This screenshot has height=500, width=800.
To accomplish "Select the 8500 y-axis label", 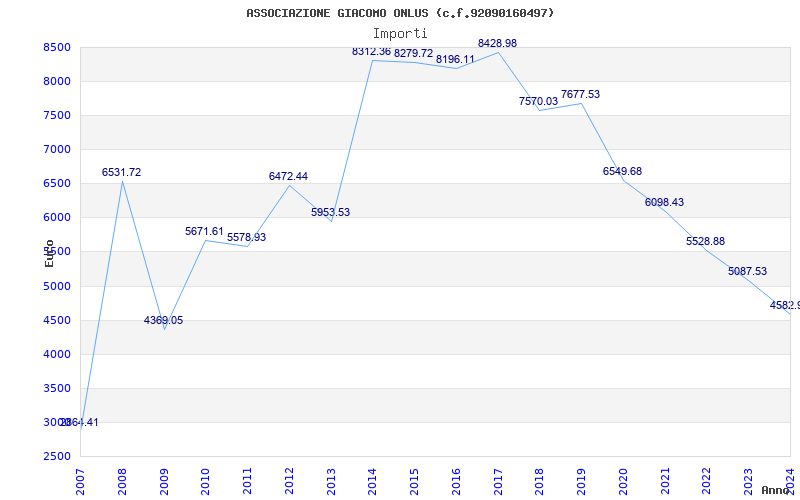I will coord(57,47).
